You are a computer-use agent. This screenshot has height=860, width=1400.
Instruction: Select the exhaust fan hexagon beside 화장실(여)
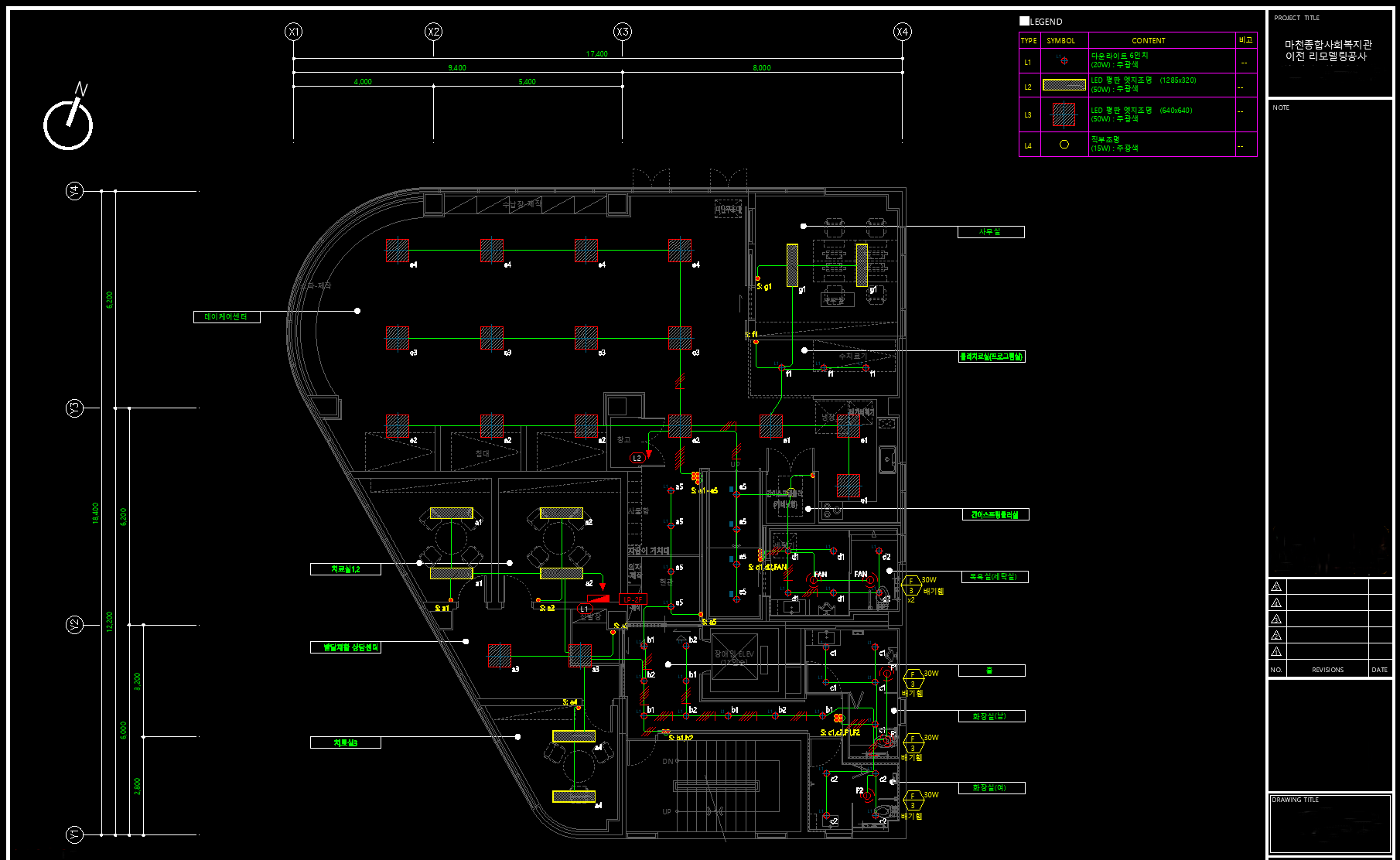pos(913,800)
